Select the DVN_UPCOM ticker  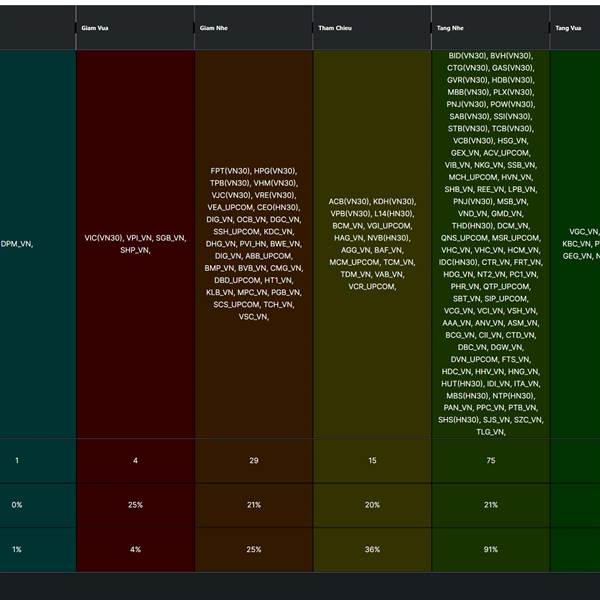[474, 359]
